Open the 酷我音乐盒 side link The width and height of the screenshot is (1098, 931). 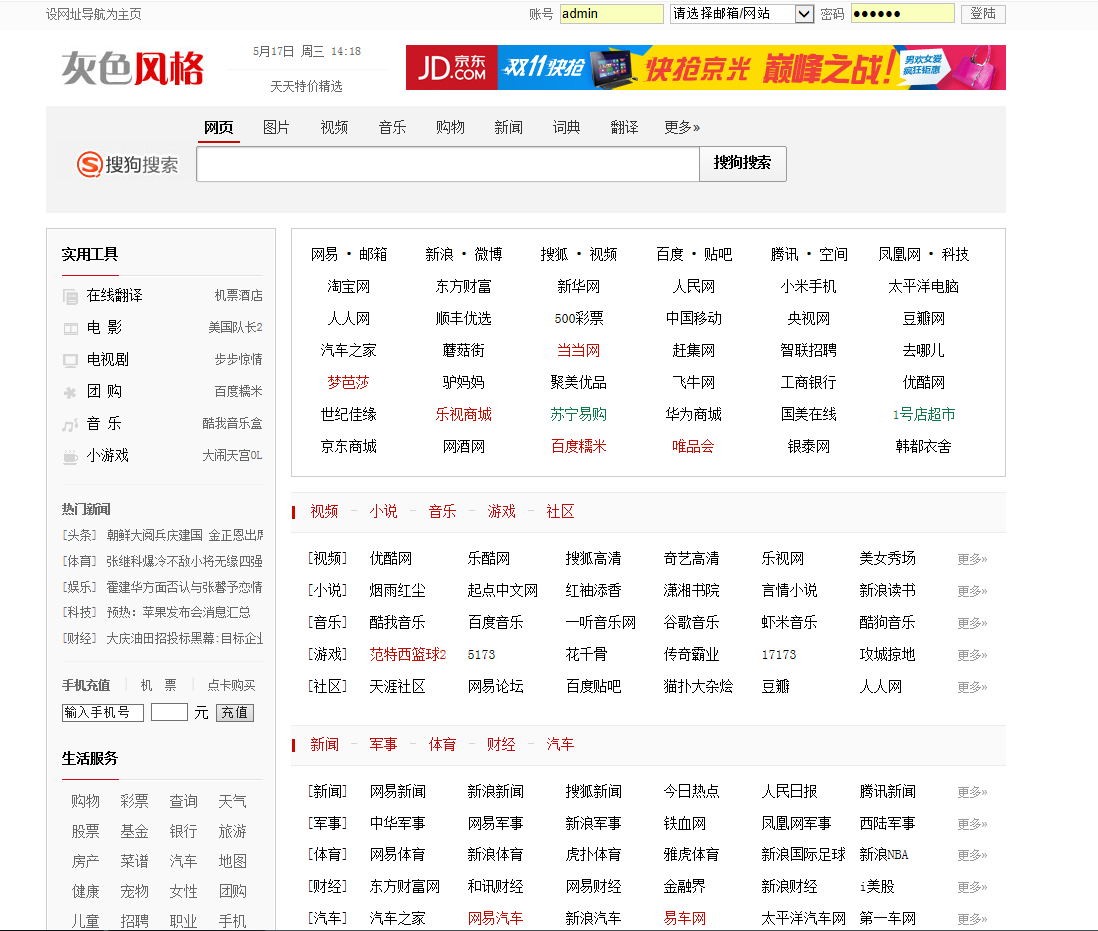232,424
